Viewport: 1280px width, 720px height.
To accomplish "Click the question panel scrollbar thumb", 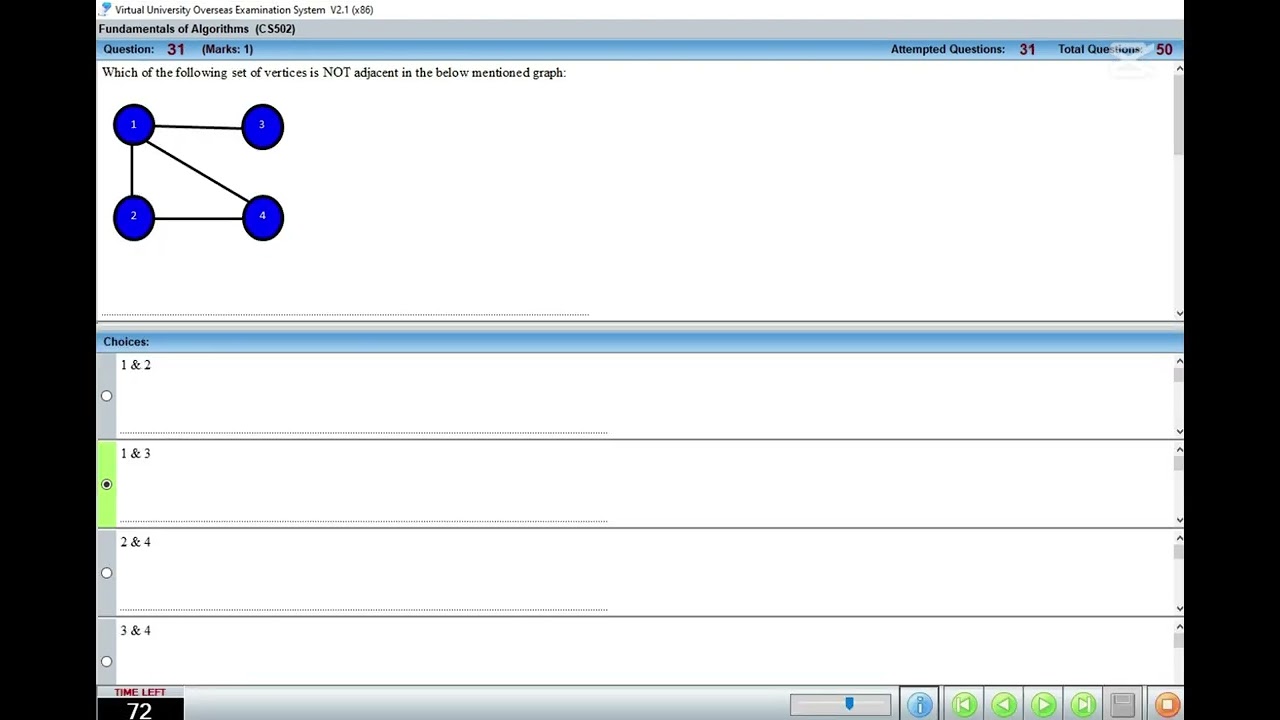I will pos(1179,115).
